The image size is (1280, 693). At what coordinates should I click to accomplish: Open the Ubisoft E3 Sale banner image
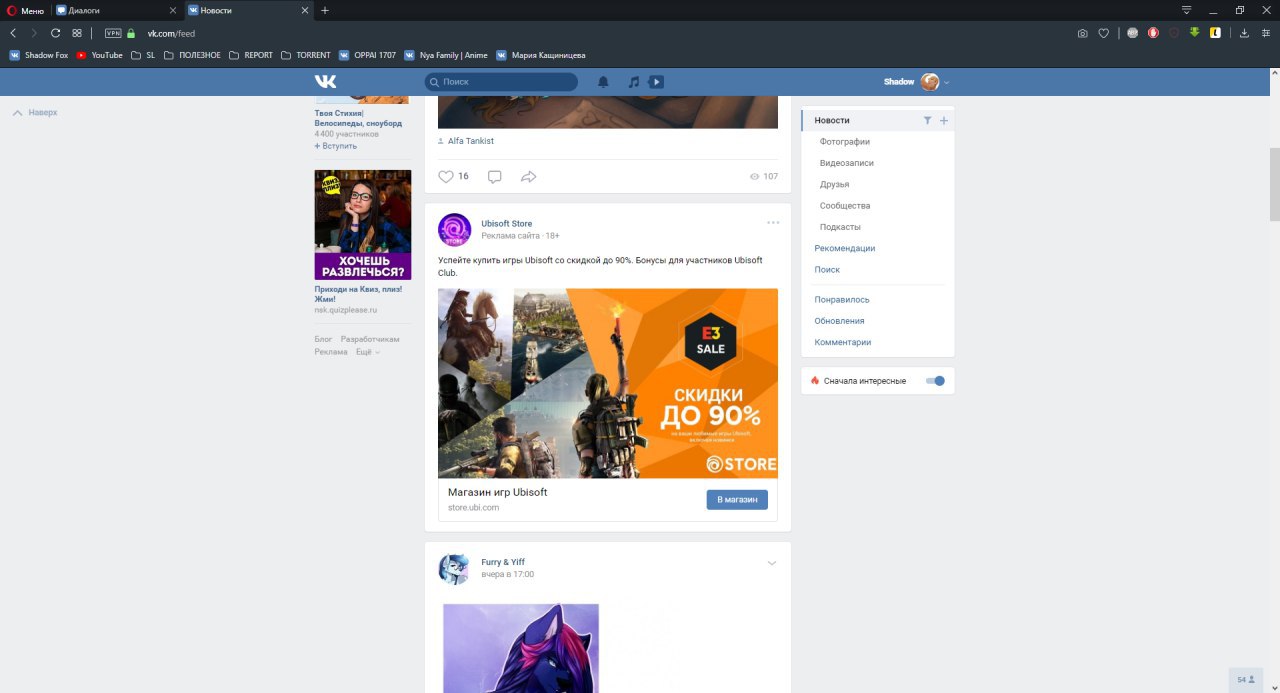point(608,383)
